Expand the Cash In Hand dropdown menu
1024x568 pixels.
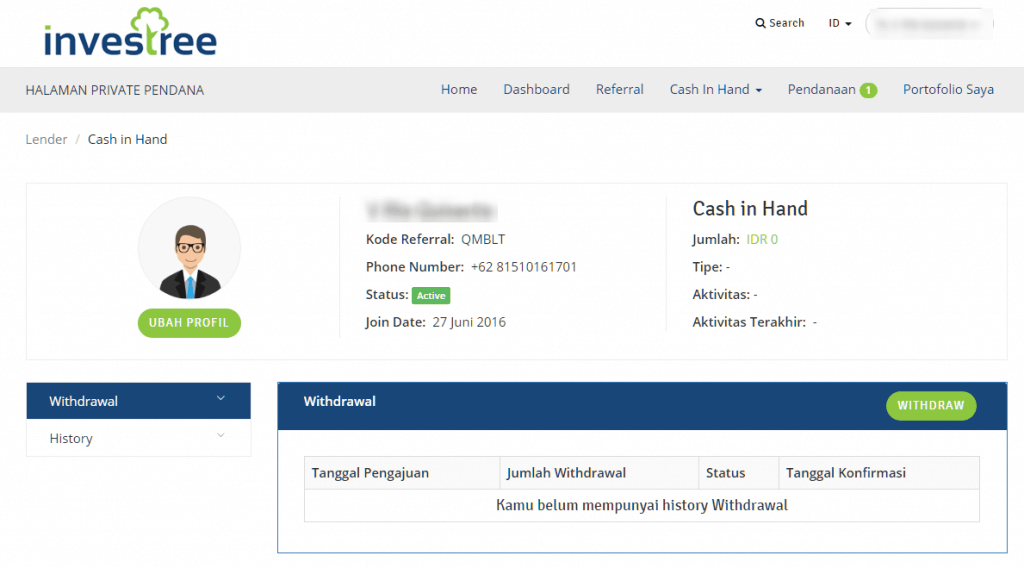pos(716,89)
